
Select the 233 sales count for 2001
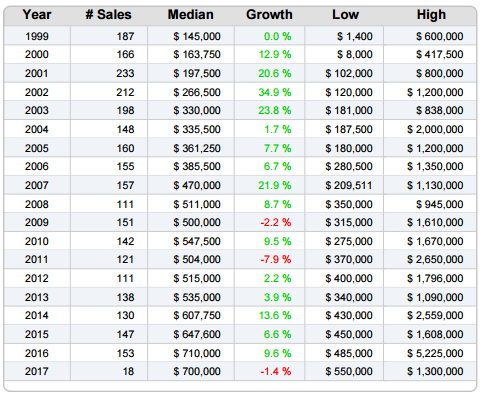[x=125, y=73]
